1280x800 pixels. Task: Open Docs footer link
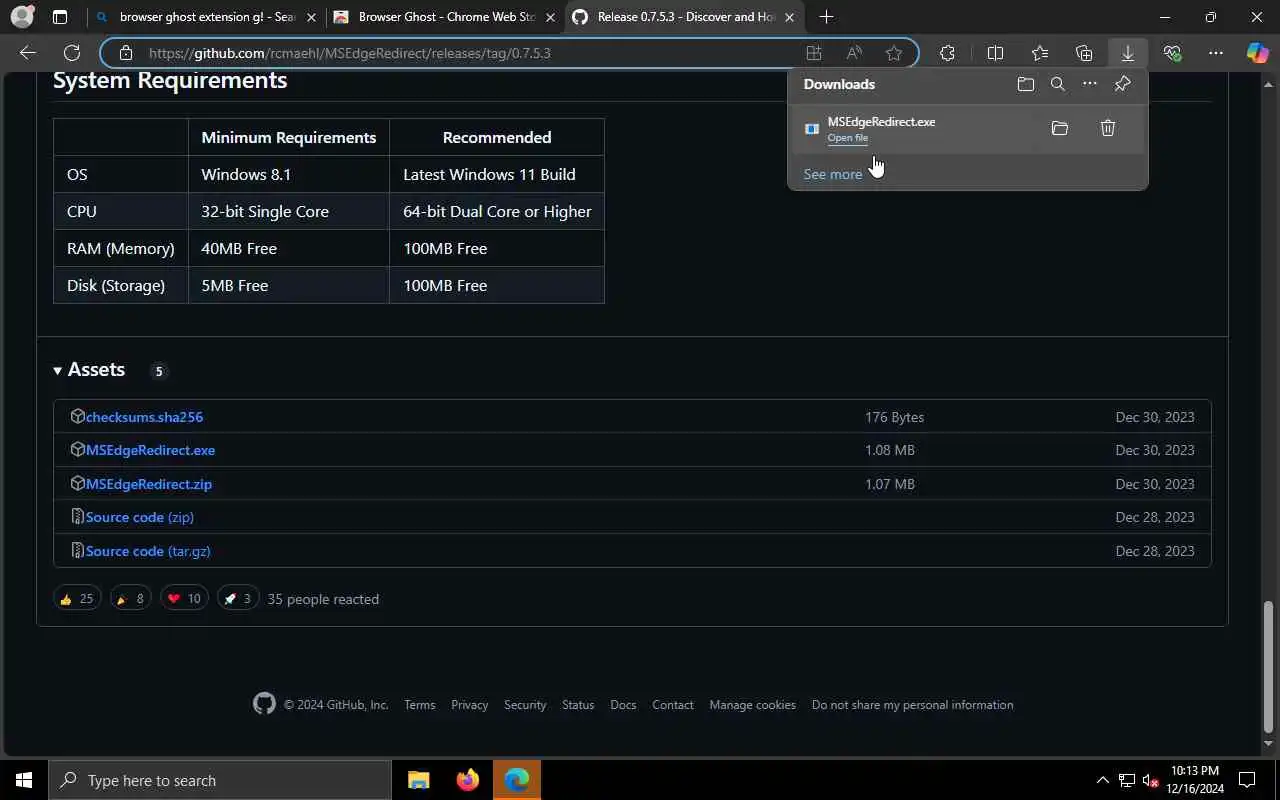(623, 705)
